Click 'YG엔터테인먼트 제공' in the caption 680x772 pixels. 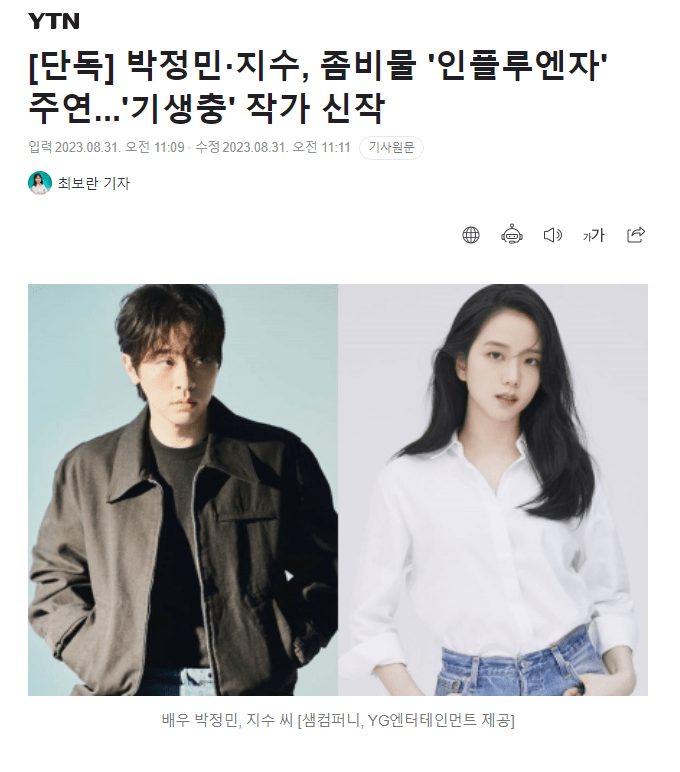pyautogui.click(x=441, y=720)
